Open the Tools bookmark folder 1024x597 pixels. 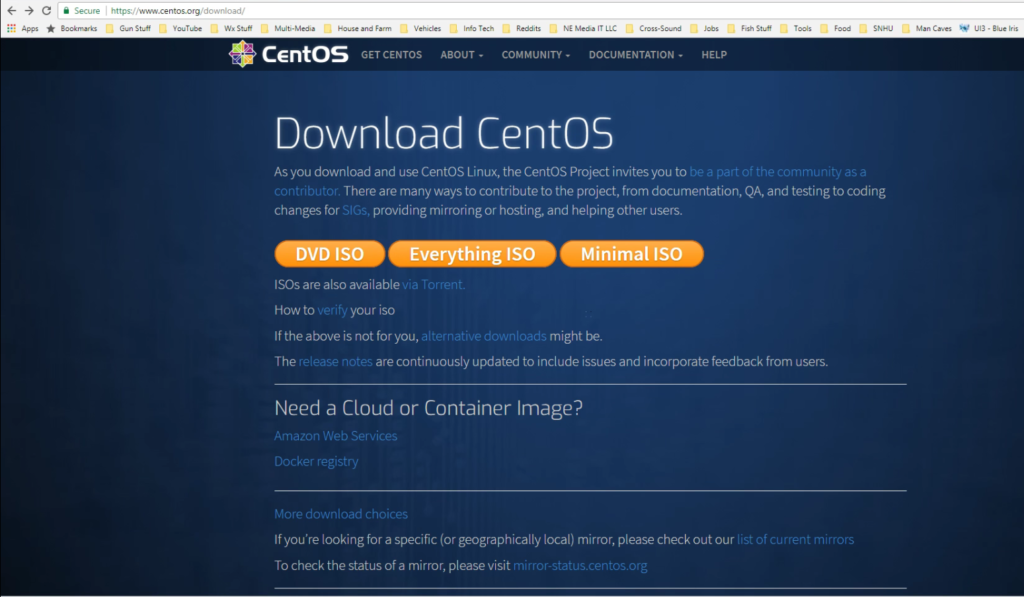tap(796, 28)
